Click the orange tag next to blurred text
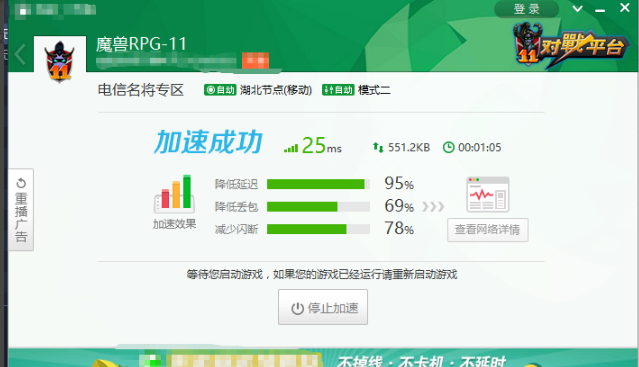Viewport: 639px width, 367px height. (256, 61)
